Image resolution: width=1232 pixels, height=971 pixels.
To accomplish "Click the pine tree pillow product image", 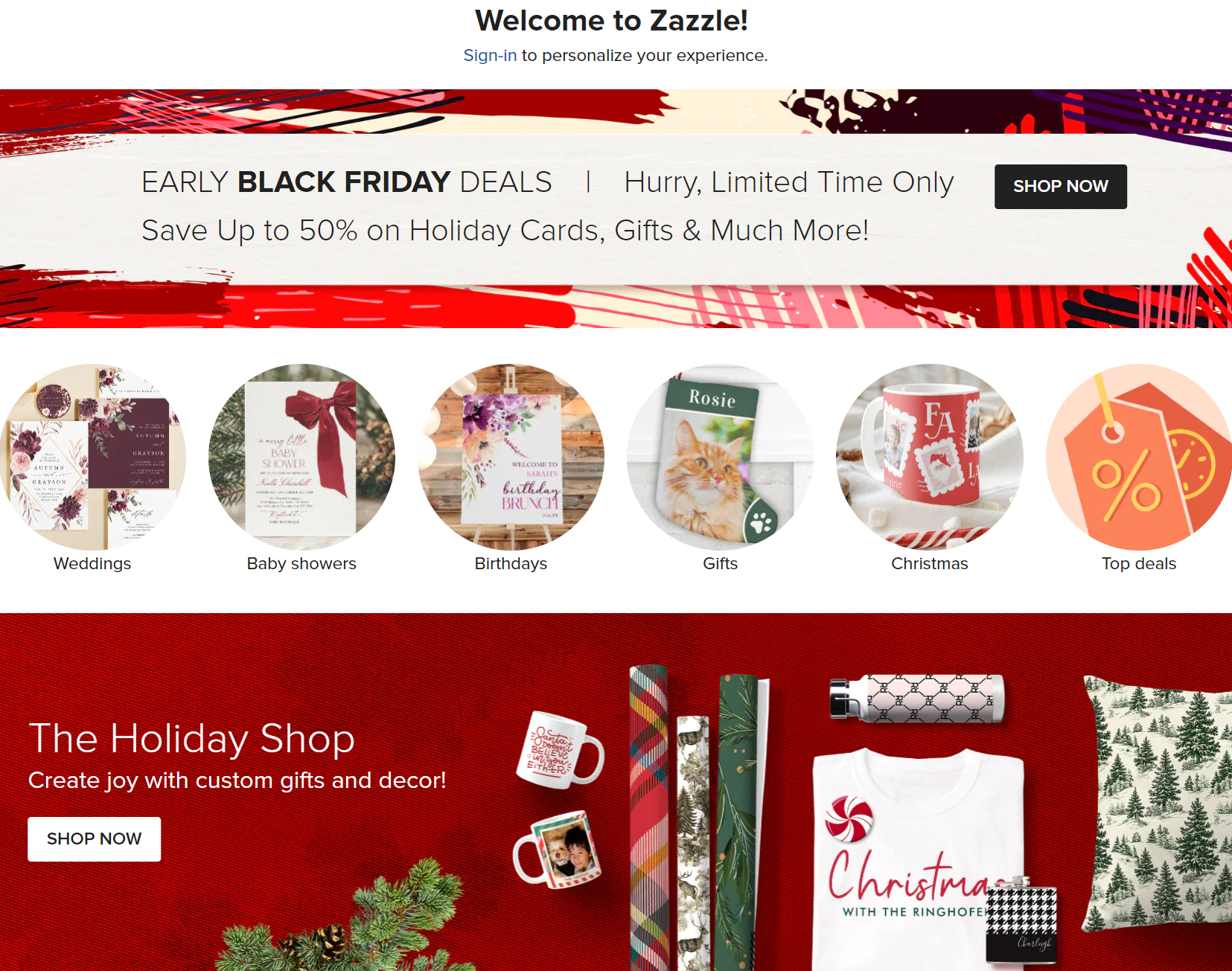I will click(x=1157, y=804).
